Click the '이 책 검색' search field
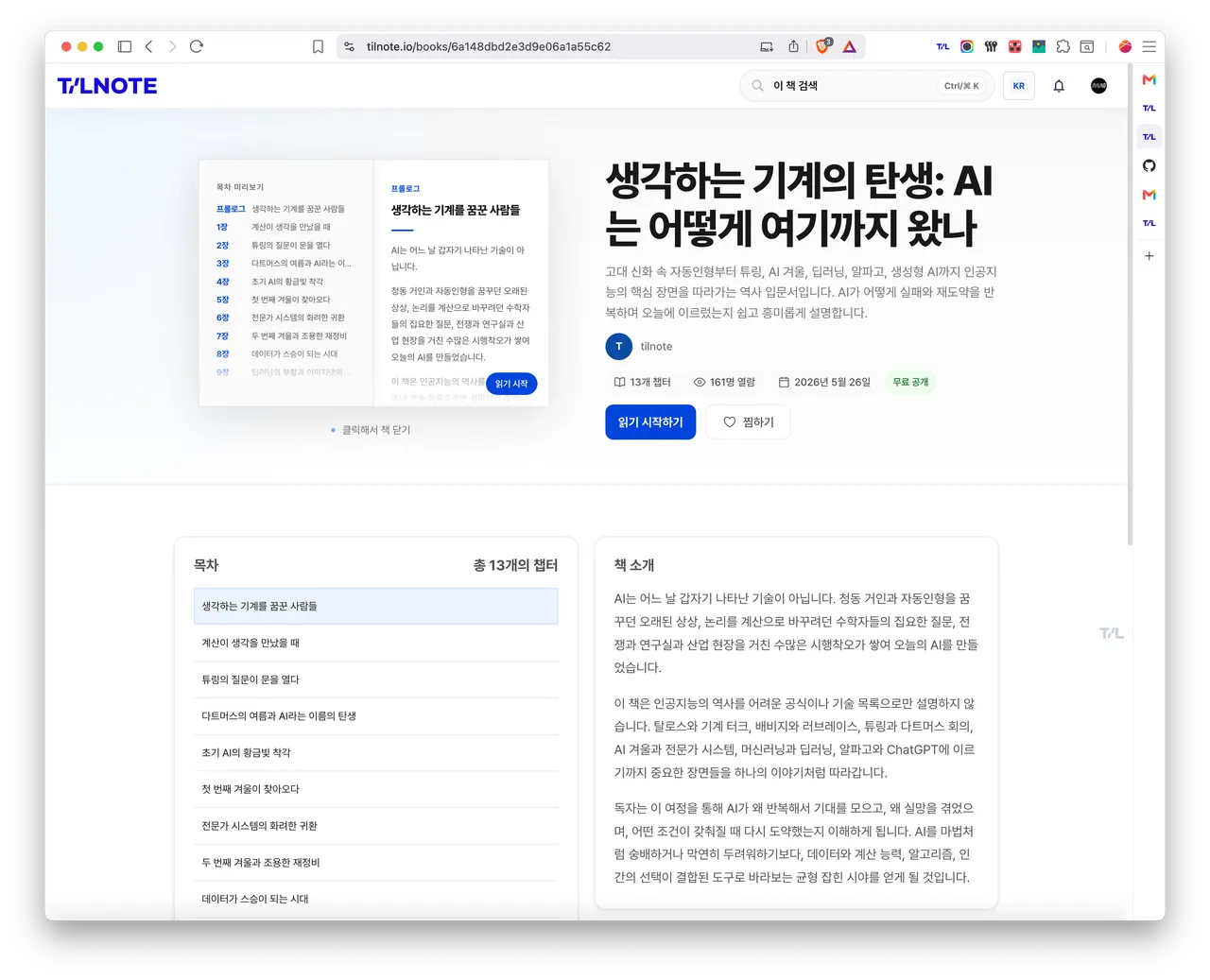 (867, 86)
